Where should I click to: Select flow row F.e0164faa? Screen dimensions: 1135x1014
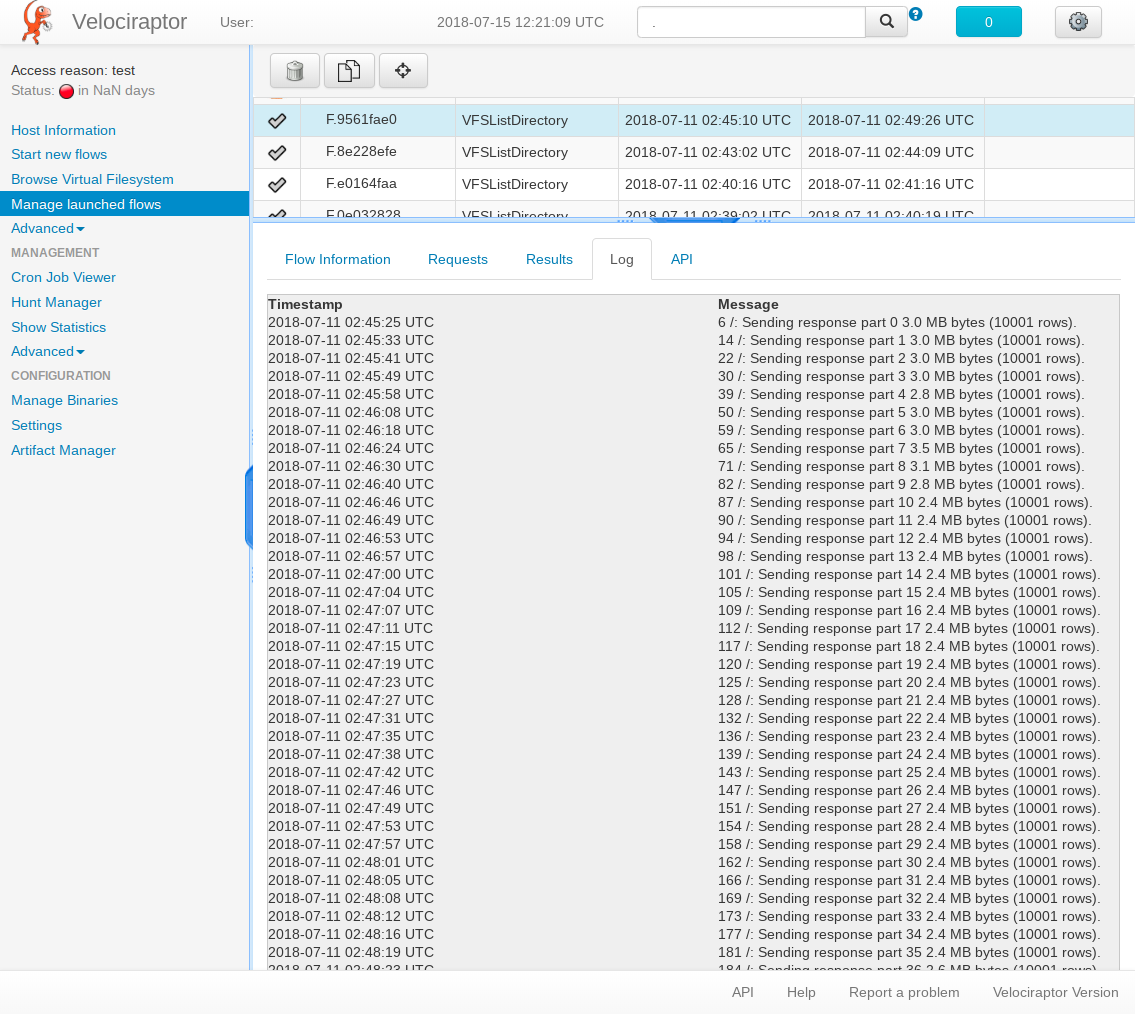pos(361,184)
